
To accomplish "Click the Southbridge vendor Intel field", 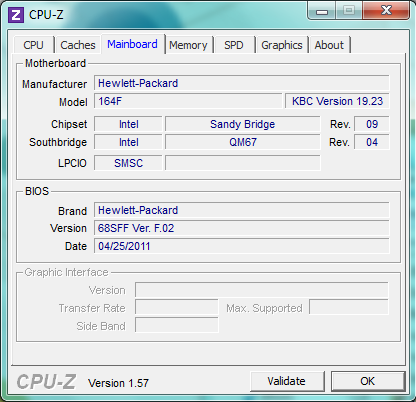I will tap(128, 142).
